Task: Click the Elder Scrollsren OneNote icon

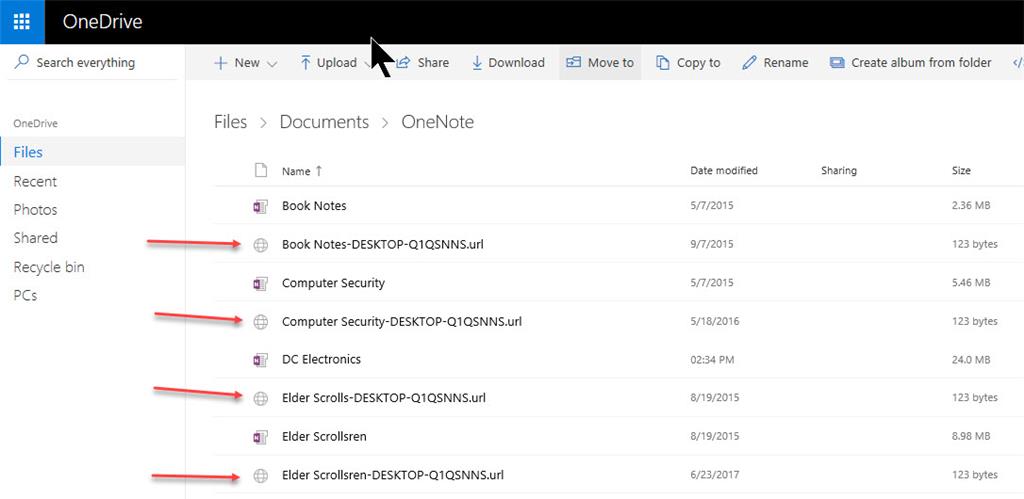Action: (x=261, y=437)
